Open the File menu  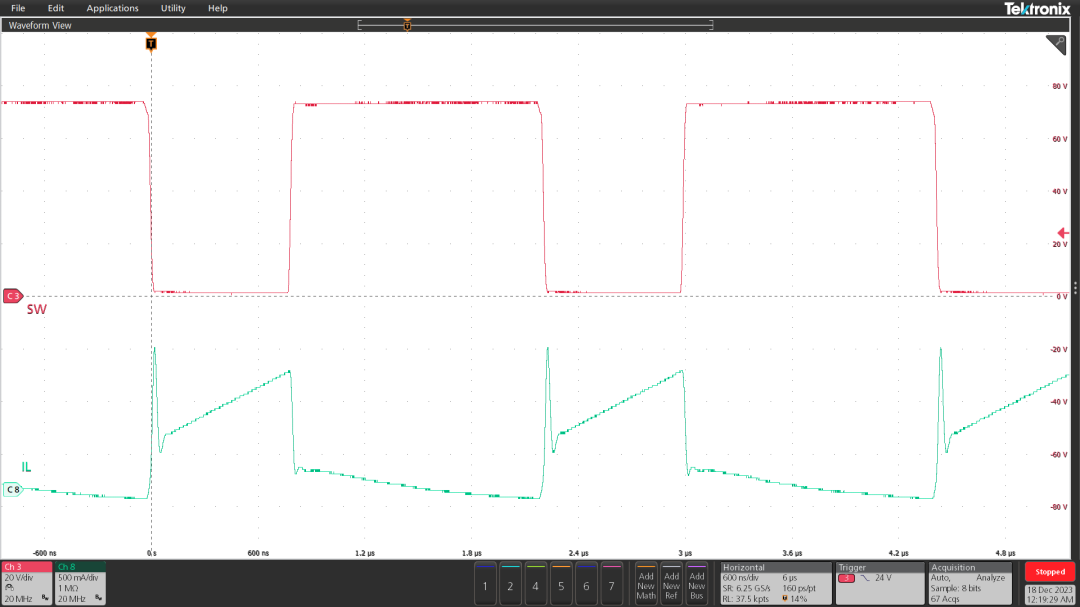[18, 8]
